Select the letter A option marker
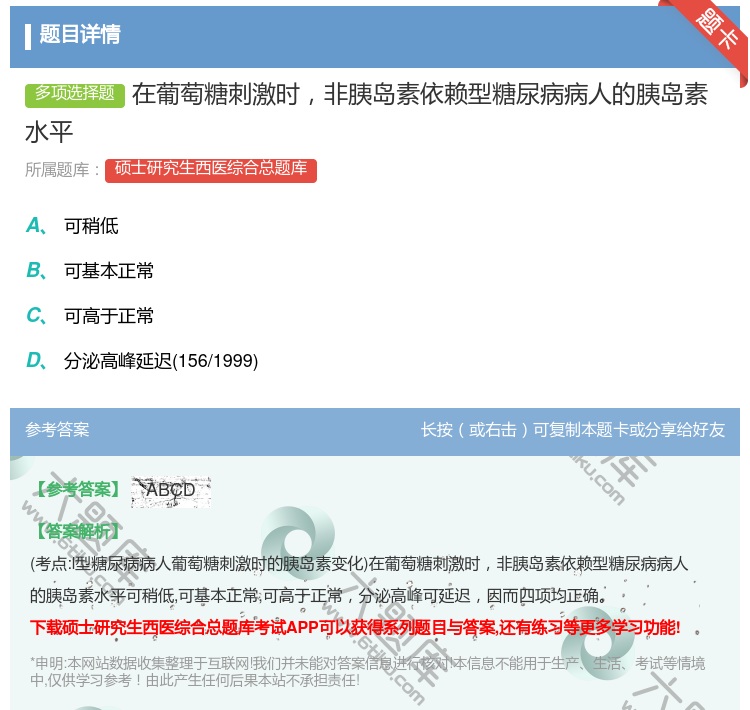 35,226
